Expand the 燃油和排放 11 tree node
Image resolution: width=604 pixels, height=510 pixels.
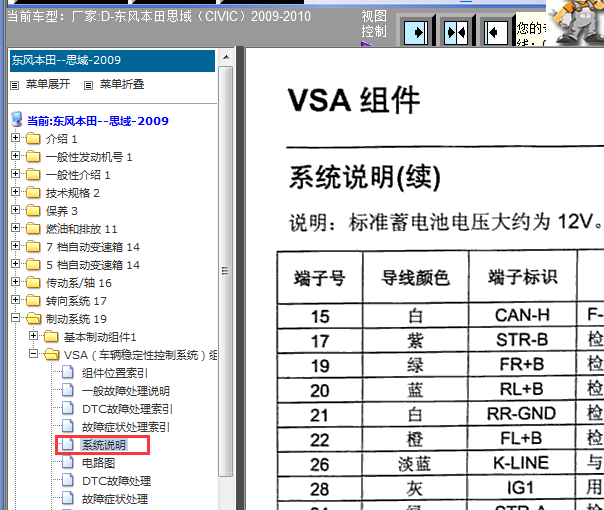click(15, 228)
